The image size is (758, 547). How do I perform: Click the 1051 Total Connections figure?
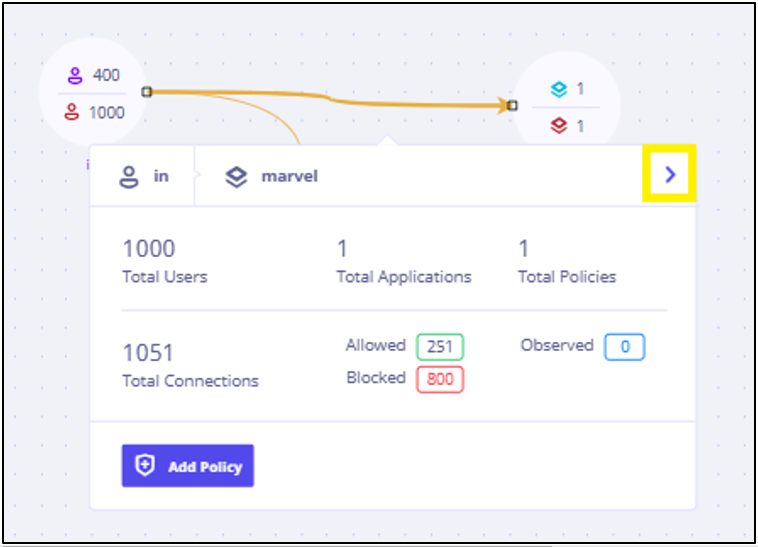pyautogui.click(x=148, y=353)
